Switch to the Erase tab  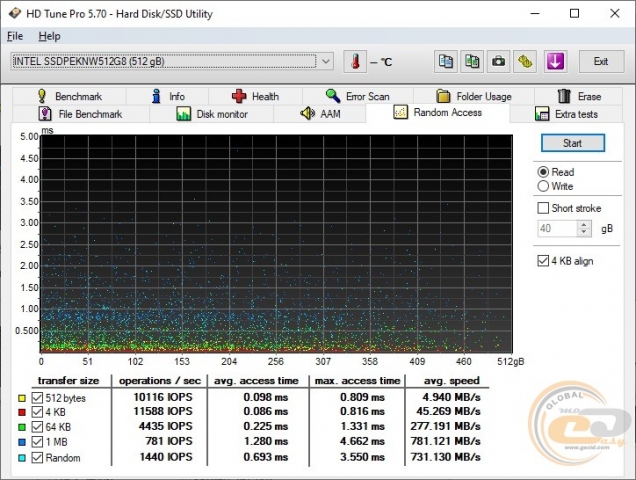[x=578, y=97]
